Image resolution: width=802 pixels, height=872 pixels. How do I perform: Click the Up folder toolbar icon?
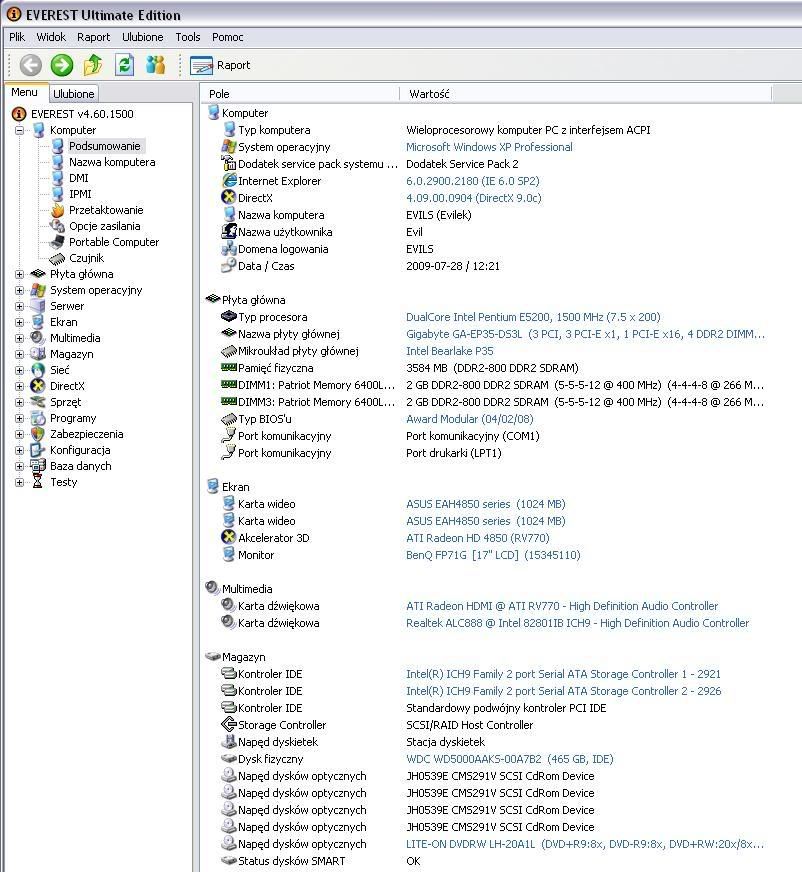93,65
